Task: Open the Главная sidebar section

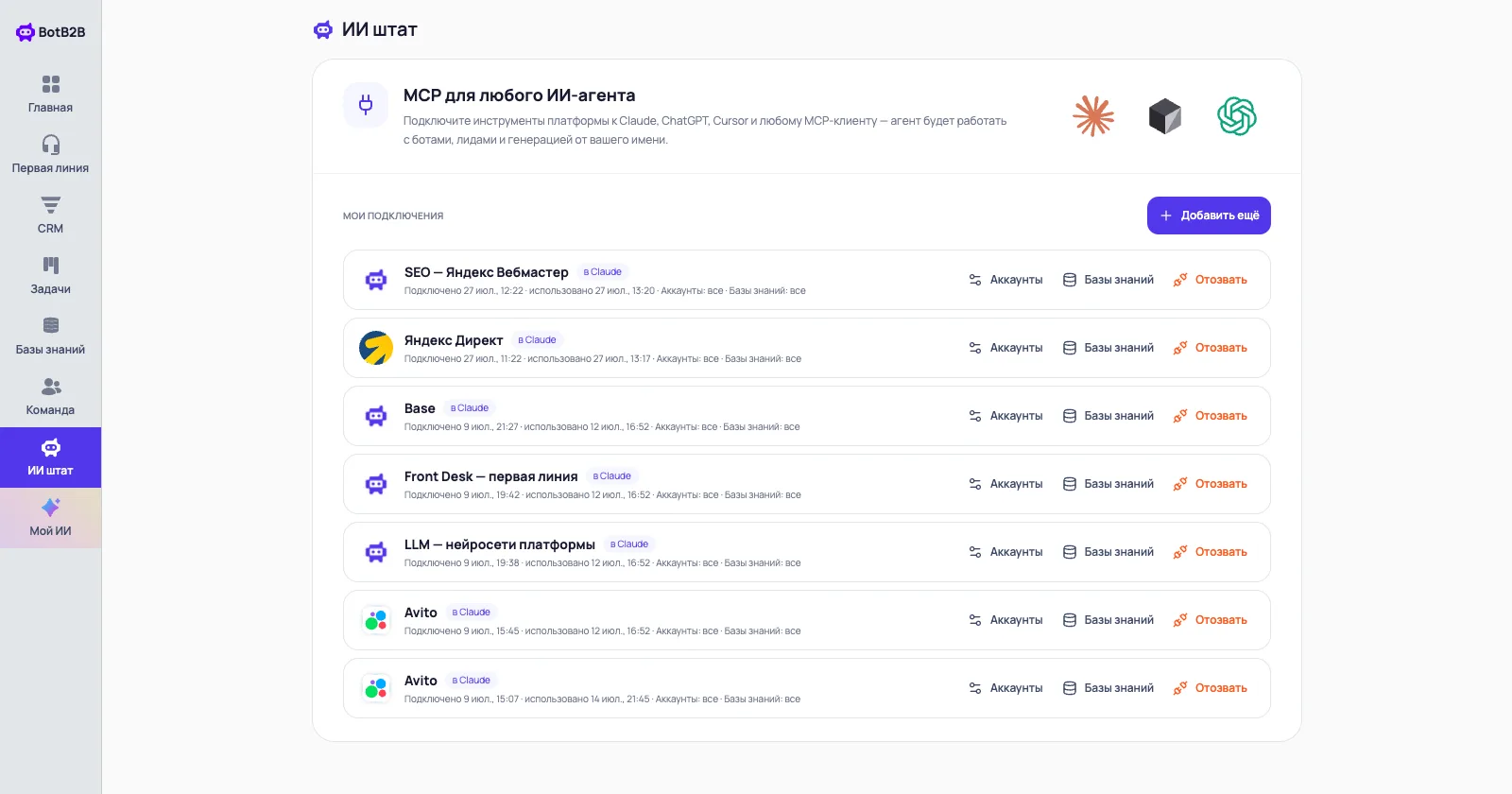Action: coord(50,95)
